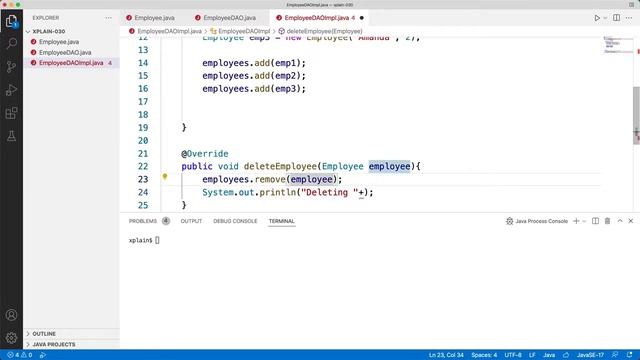640x360 pixels.
Task: Open the feedback icon in status bar
Action: tap(615, 355)
